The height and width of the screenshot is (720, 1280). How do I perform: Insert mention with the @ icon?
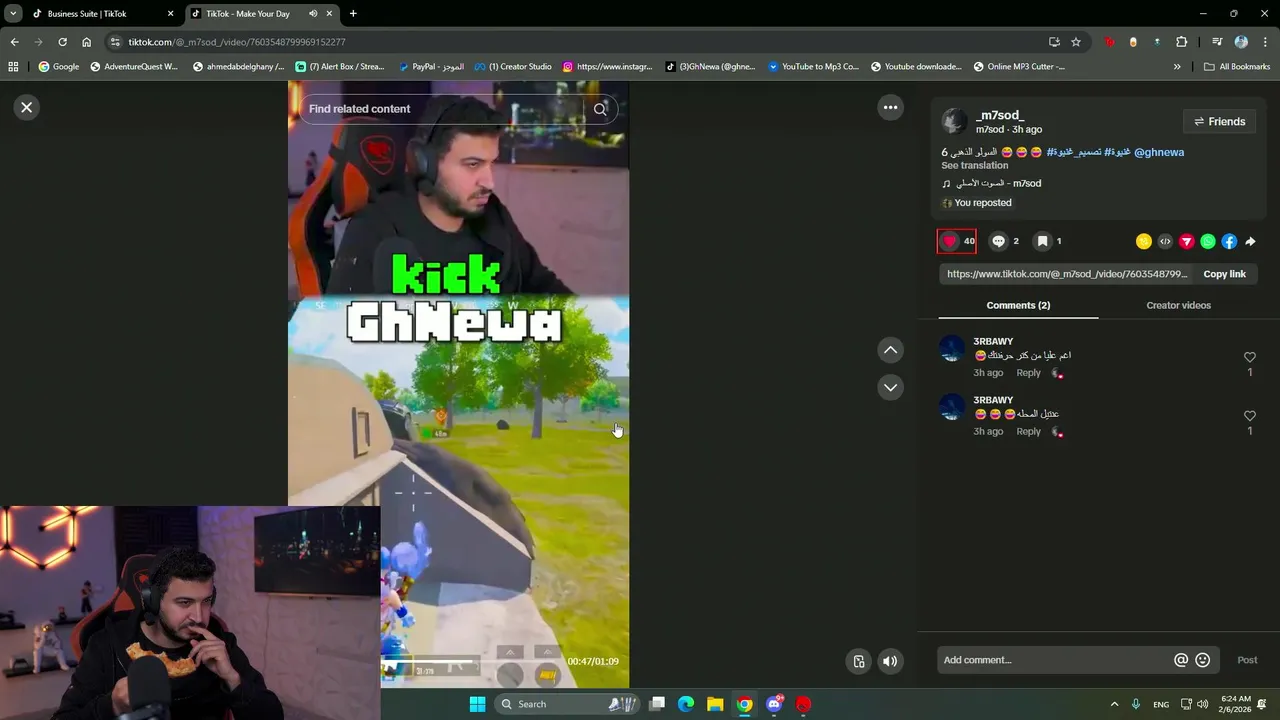pos(1181,660)
